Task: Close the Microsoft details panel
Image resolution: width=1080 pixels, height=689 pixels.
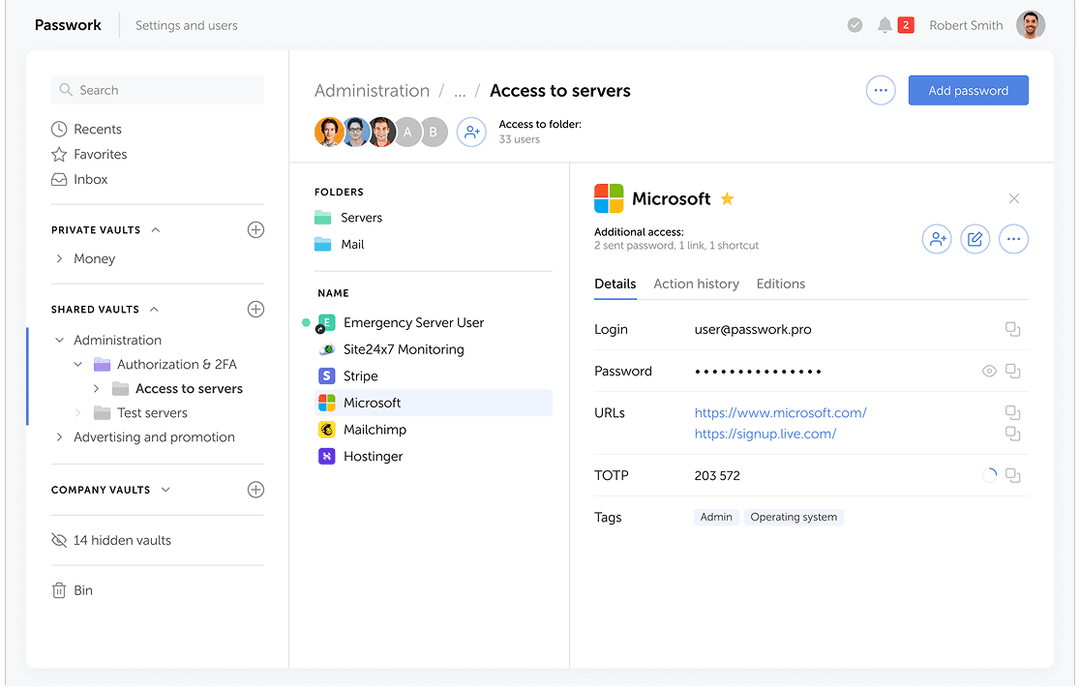Action: click(x=1013, y=198)
